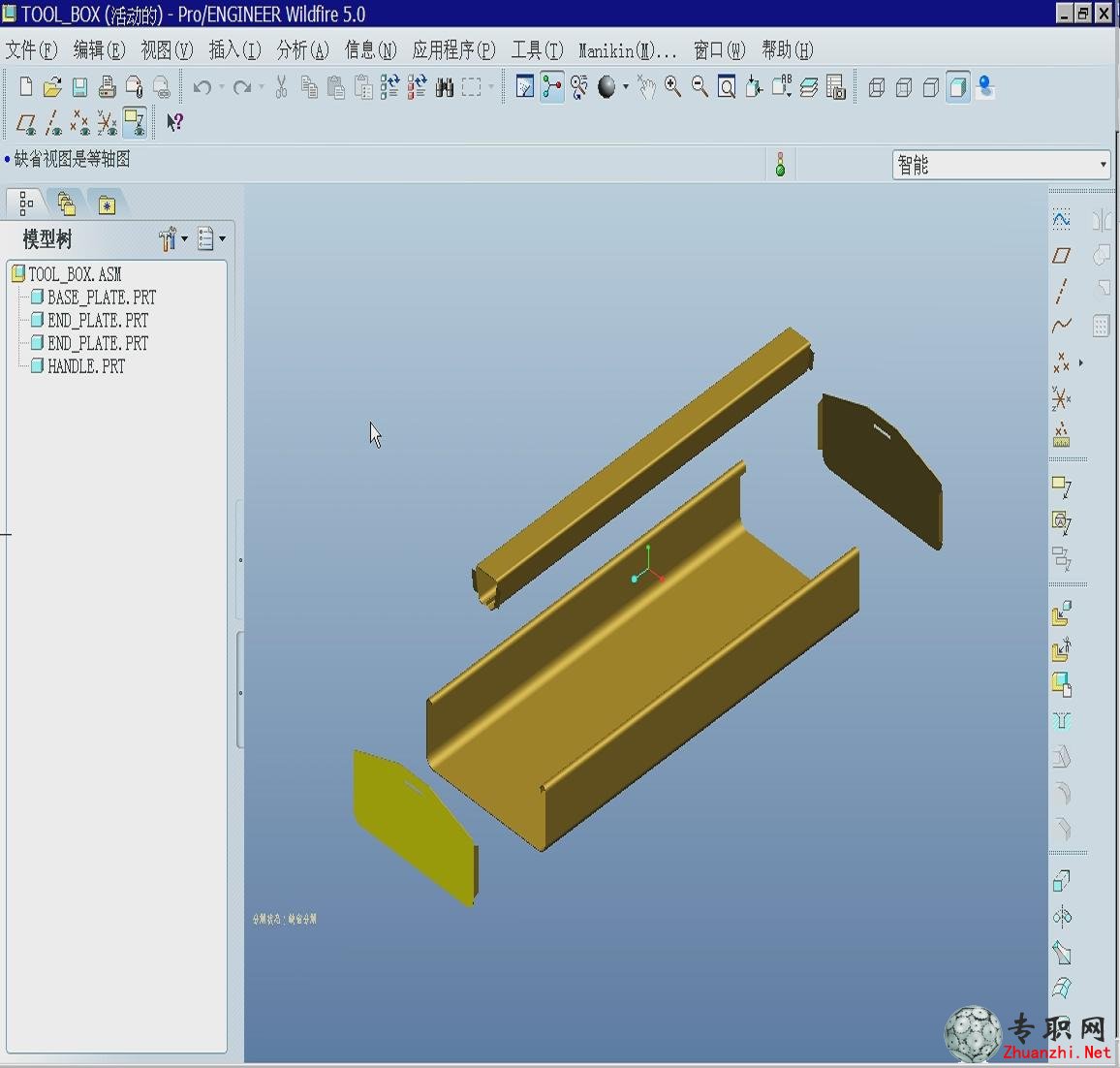Launch the View Manager
Viewport: 1120px width, 1068px height.
click(836, 87)
